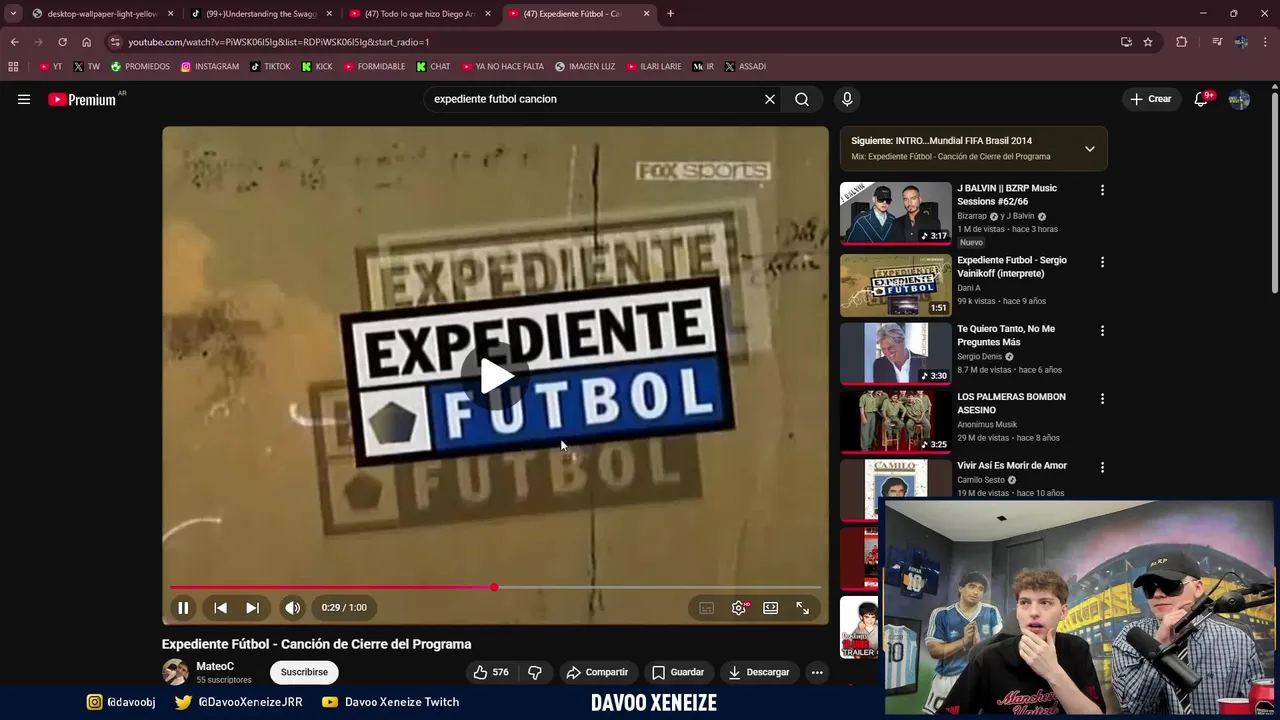The image size is (1280, 720).
Task: Toggle subtitles in the player
Action: tap(707, 607)
